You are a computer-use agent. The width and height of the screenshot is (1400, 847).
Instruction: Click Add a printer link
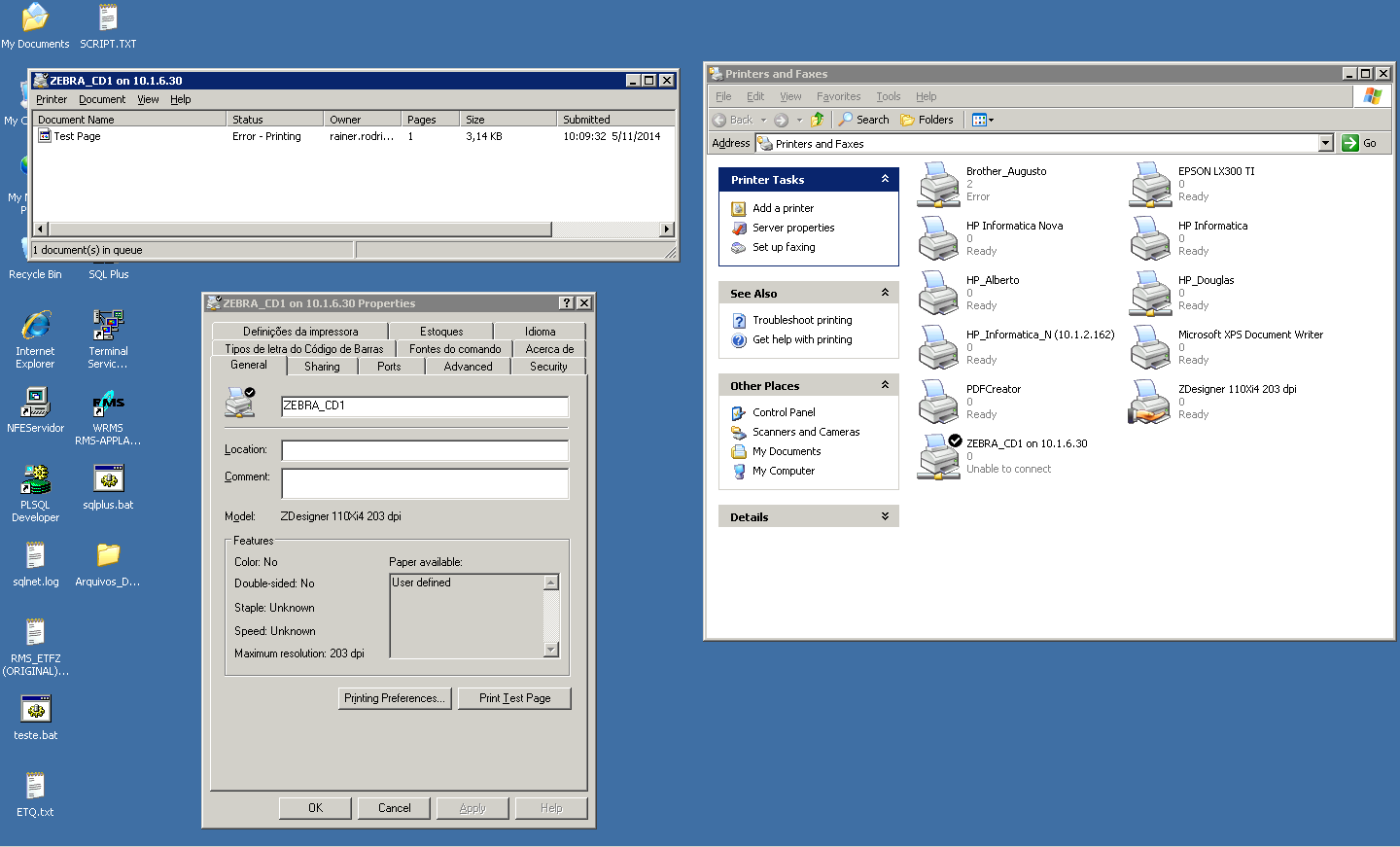[783, 208]
